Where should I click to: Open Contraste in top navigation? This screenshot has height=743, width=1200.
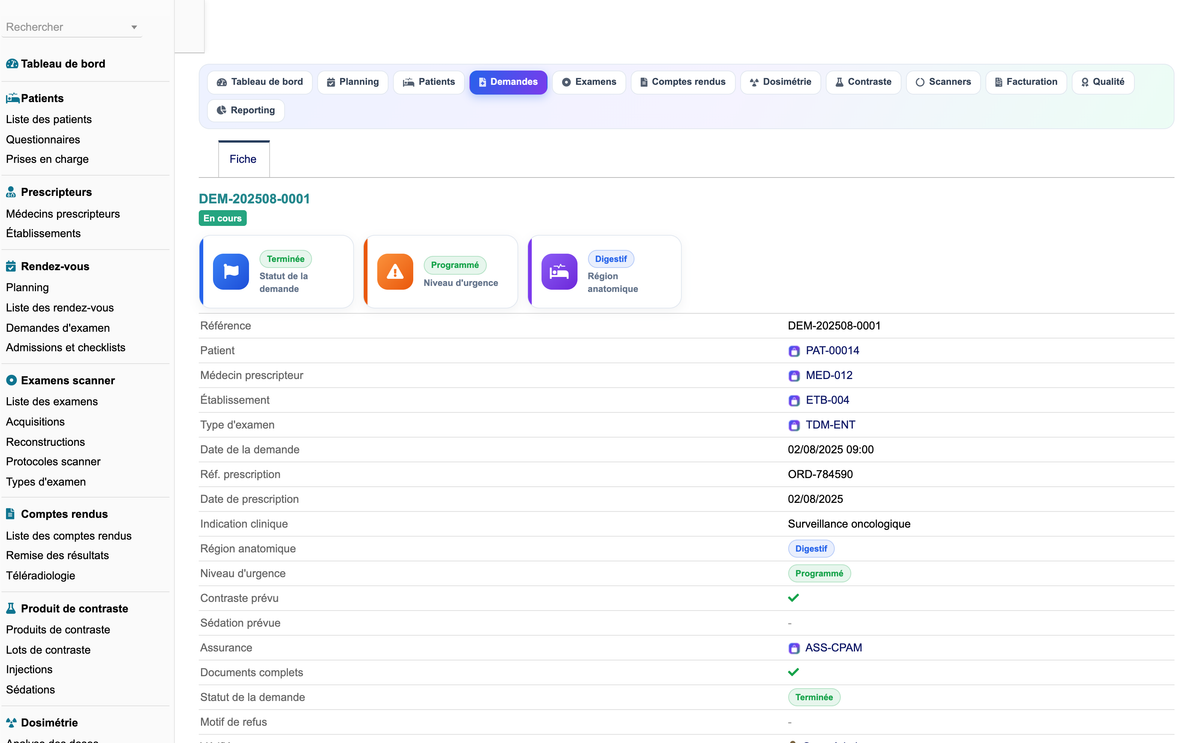tap(863, 82)
